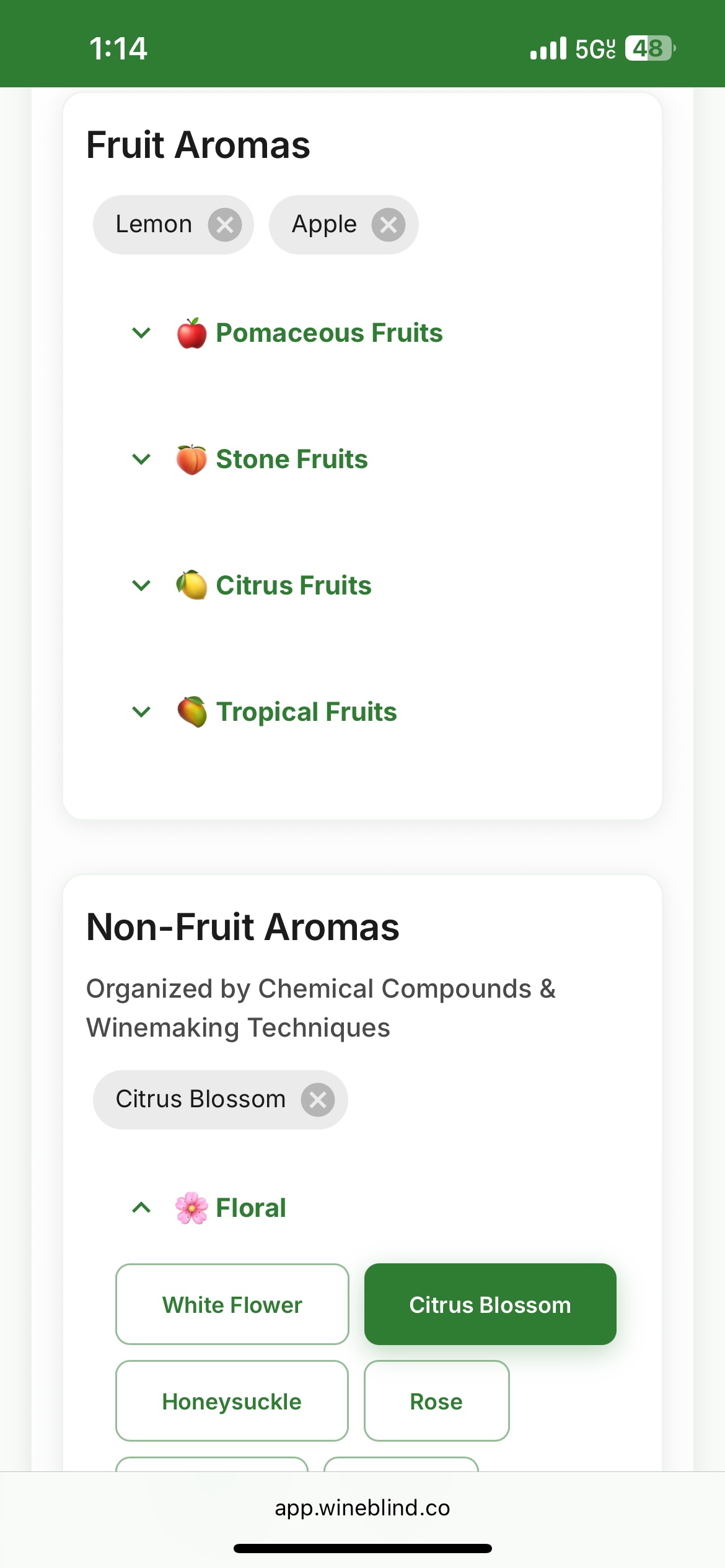Click the red apple emoji icon
725x1568 pixels.
click(x=192, y=333)
